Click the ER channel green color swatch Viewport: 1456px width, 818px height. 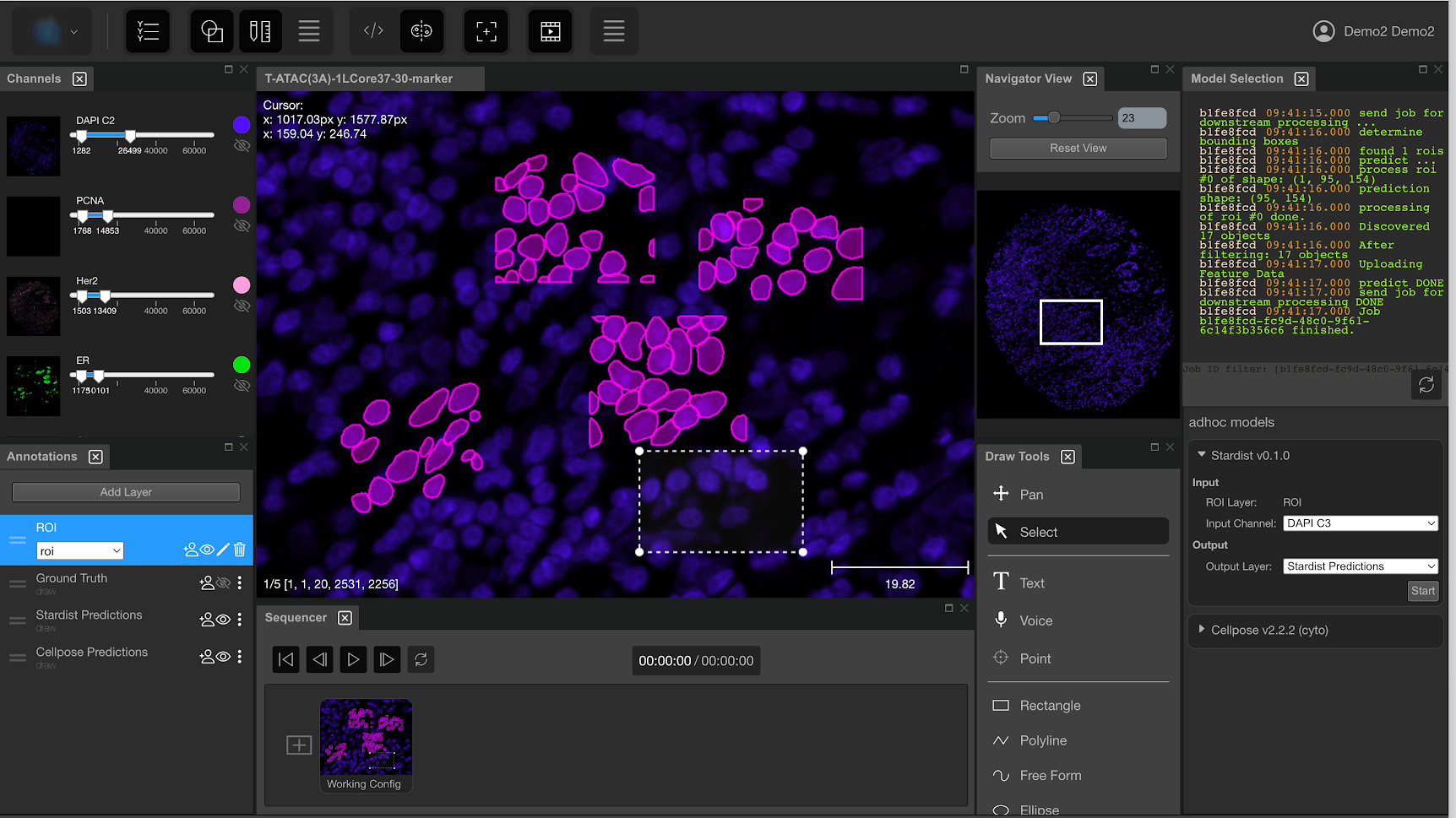(x=242, y=365)
